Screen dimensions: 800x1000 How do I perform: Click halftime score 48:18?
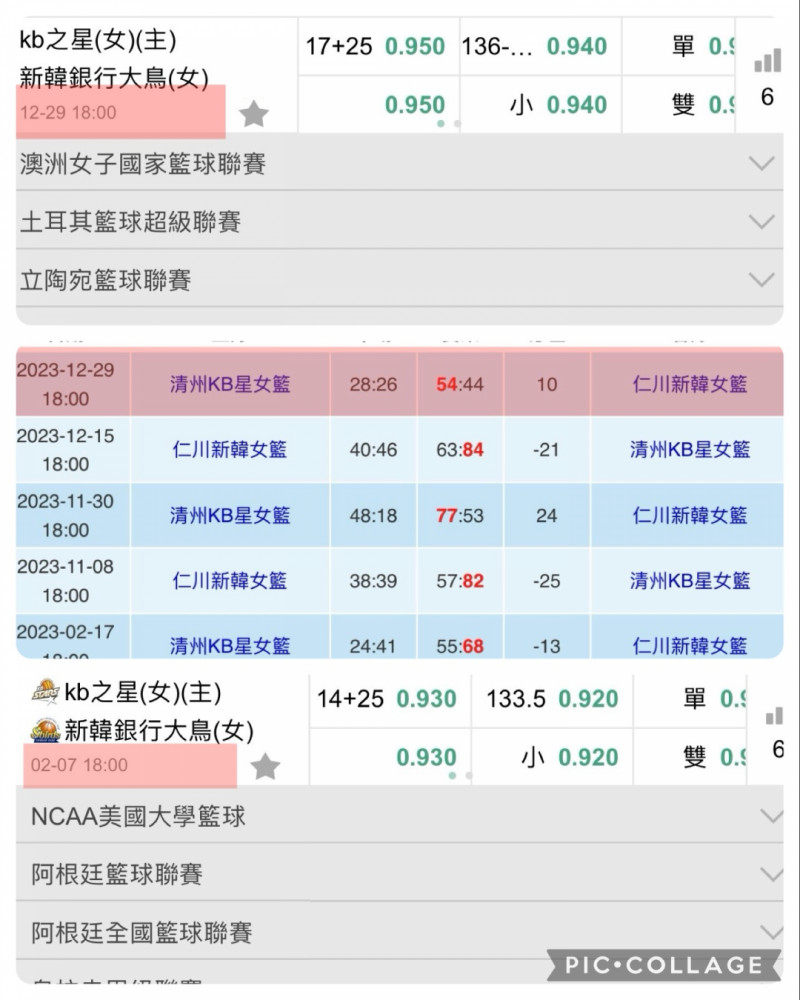coord(373,515)
